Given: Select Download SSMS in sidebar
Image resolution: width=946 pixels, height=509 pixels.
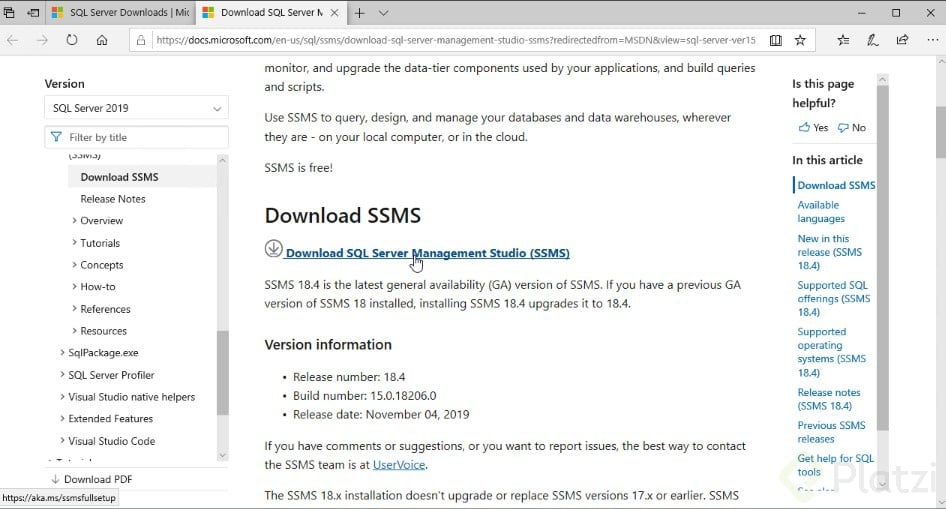Looking at the screenshot, I should click(119, 177).
